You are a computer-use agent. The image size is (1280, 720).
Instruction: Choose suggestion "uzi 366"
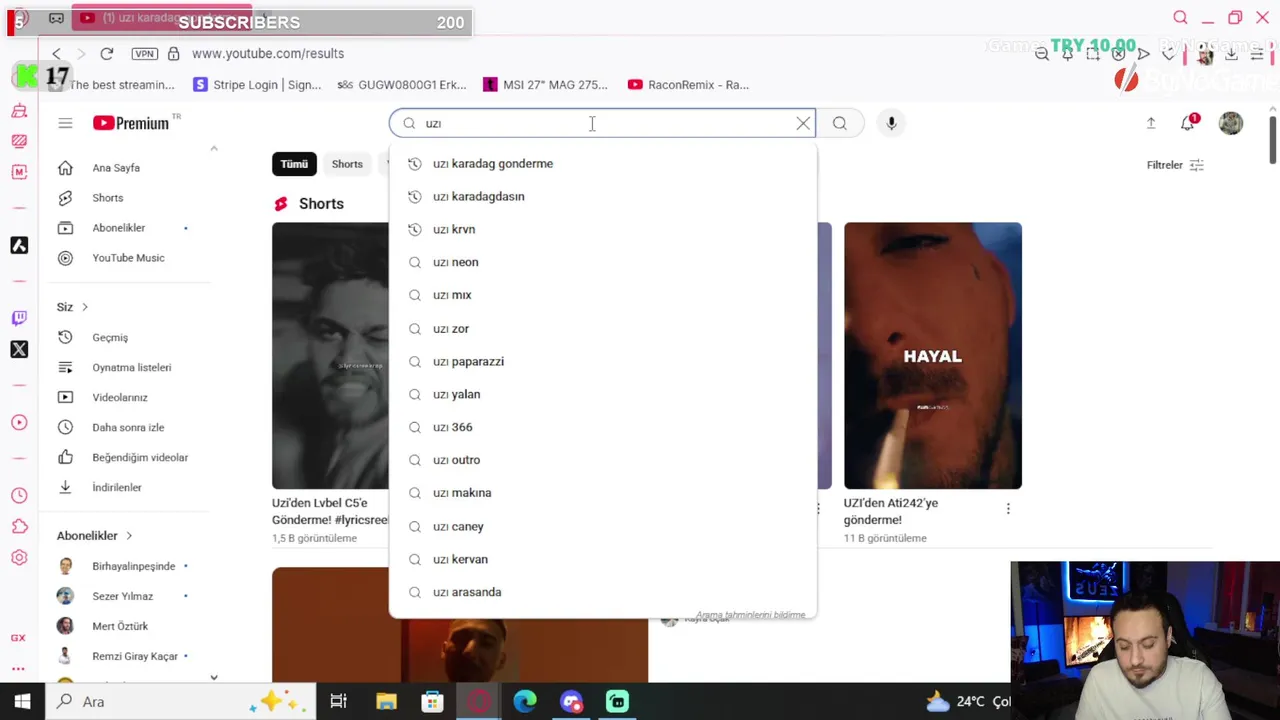click(603, 427)
